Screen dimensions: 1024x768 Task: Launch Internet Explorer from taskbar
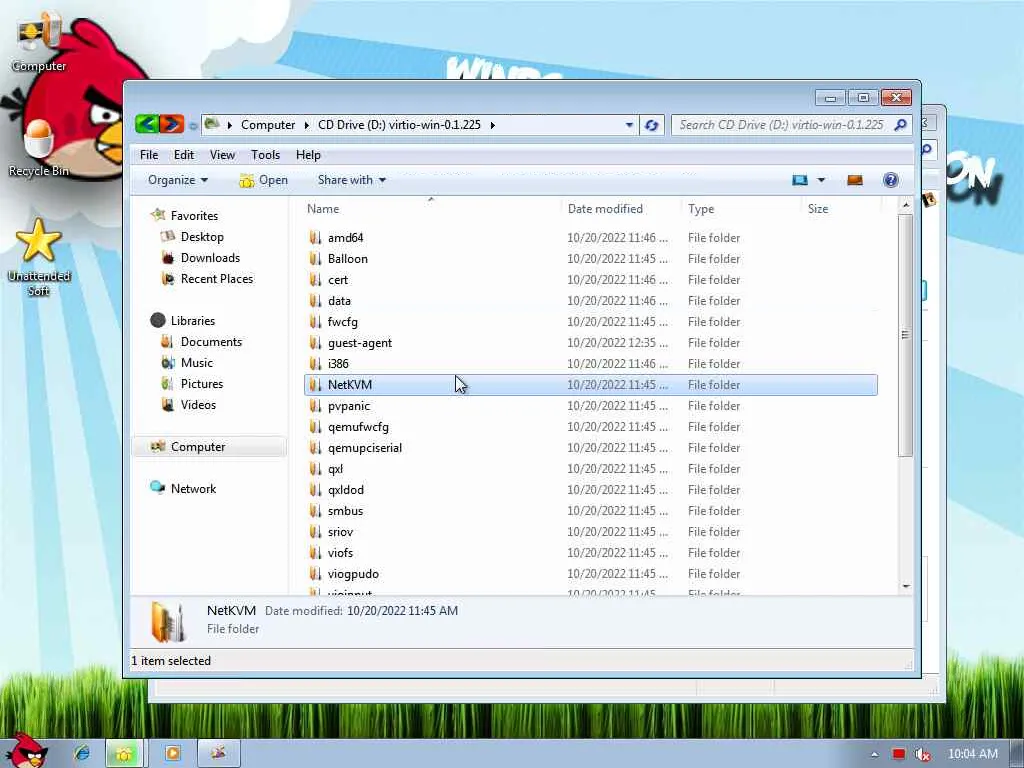pyautogui.click(x=82, y=754)
